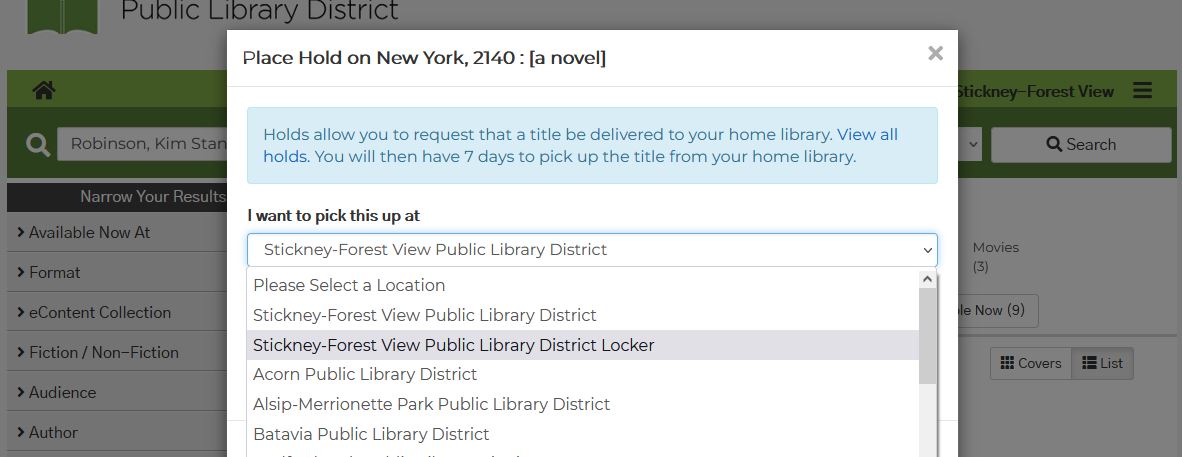
Task: Click the search field with Robinson, Kim Stanley
Action: [x=142, y=144]
